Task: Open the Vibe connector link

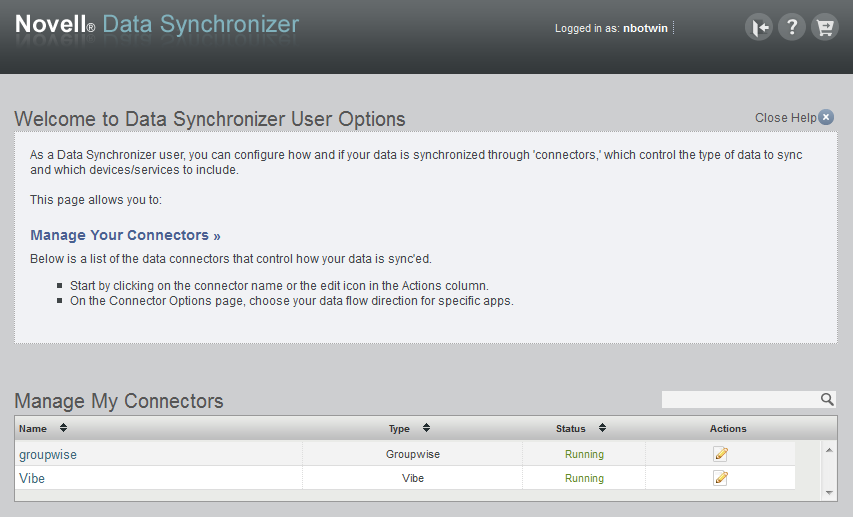Action: pos(32,478)
